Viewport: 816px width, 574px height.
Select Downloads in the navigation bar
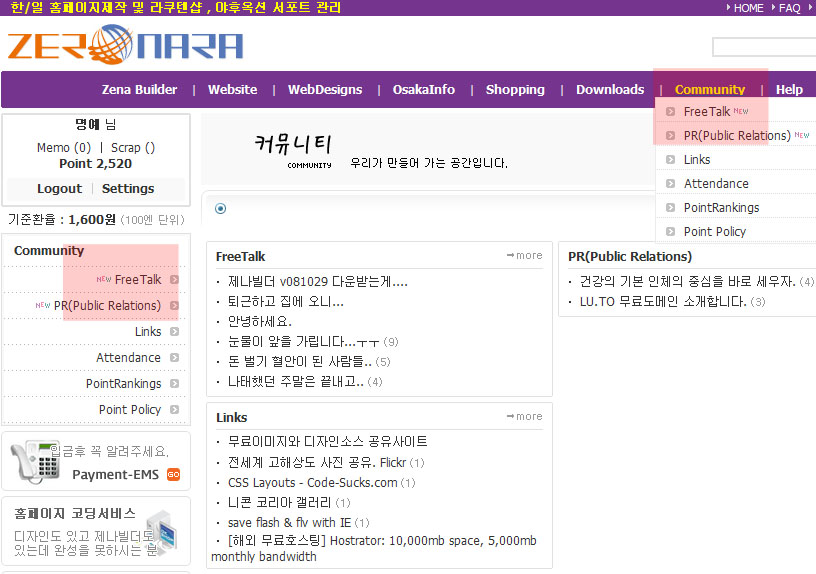pyautogui.click(x=610, y=89)
